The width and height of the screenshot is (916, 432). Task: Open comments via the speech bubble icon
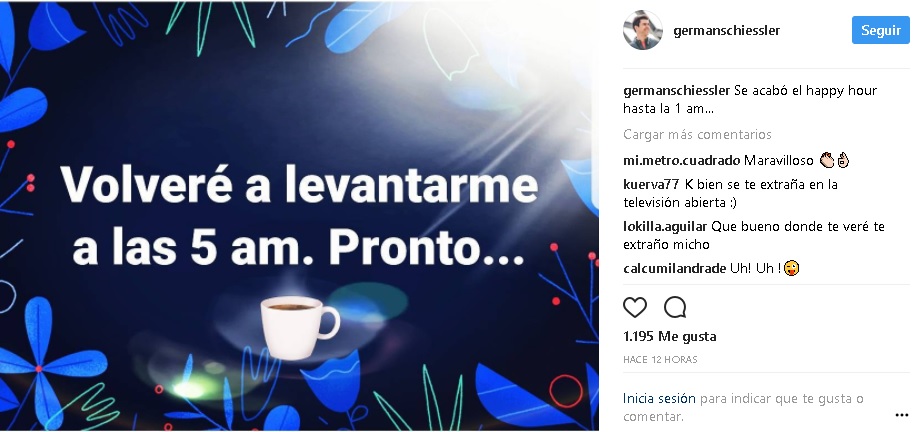click(675, 307)
